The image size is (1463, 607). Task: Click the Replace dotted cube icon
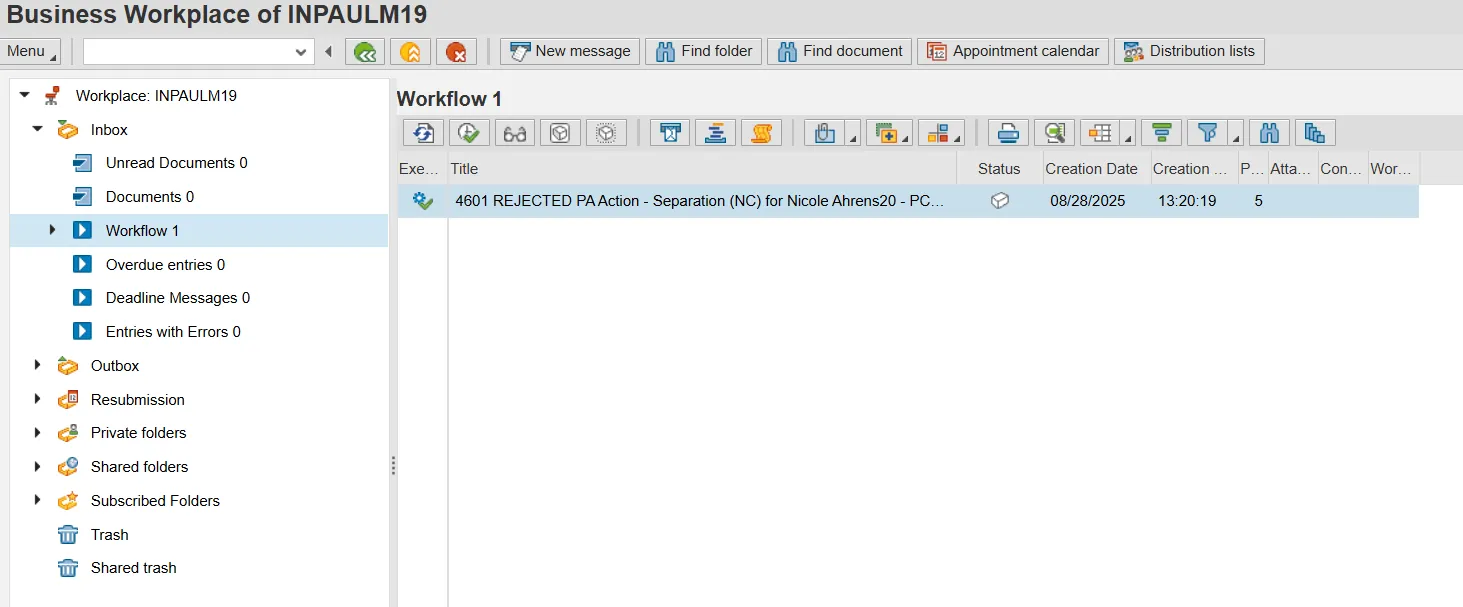[x=606, y=133]
